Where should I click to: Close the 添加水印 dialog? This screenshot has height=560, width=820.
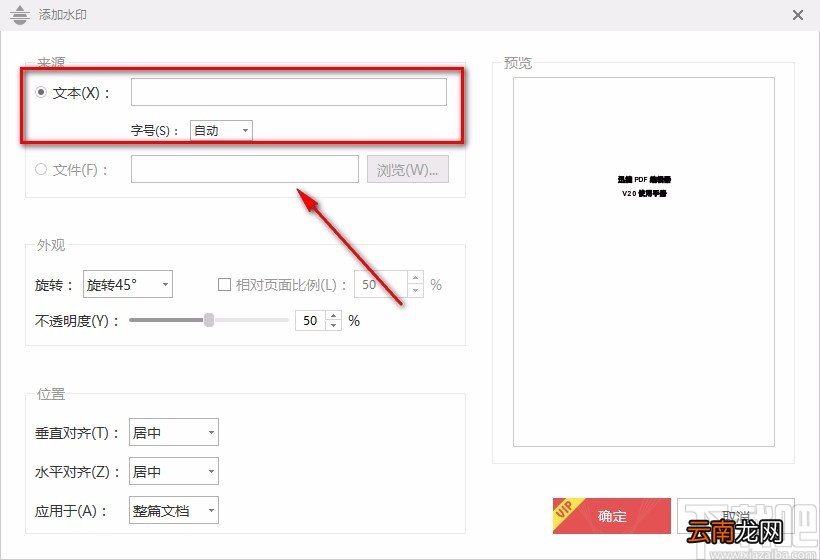pos(798,15)
